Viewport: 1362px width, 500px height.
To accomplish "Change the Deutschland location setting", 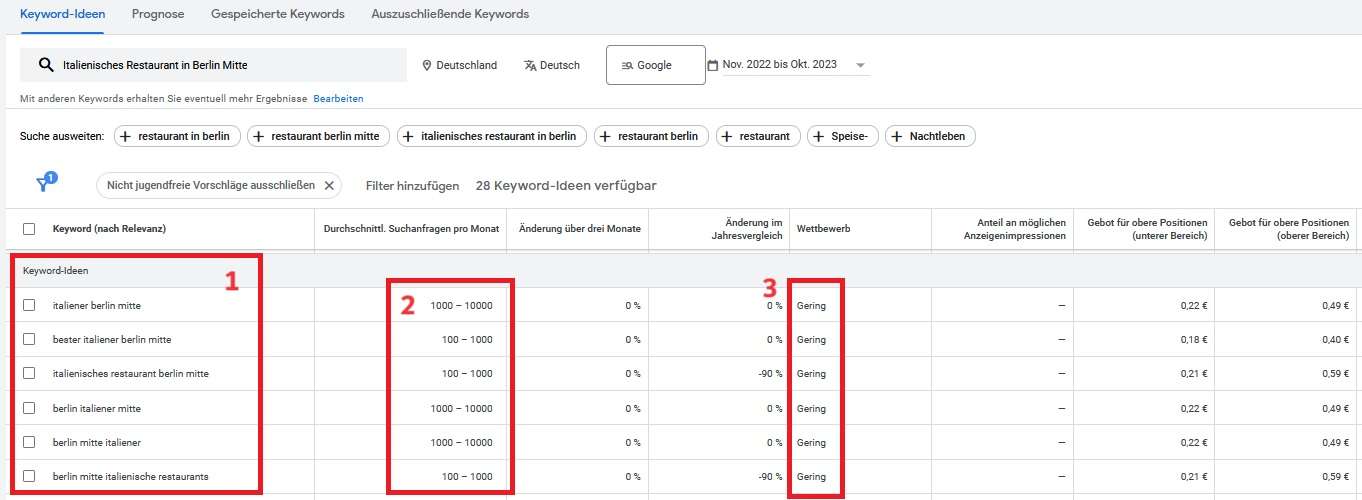I will (x=459, y=65).
